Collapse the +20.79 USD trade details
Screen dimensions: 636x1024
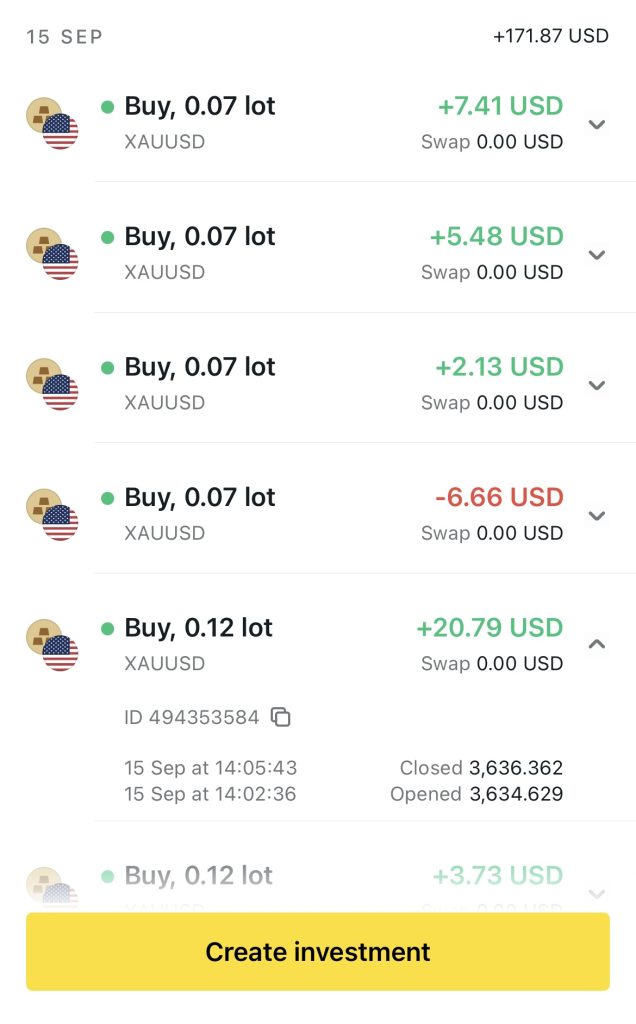(597, 645)
